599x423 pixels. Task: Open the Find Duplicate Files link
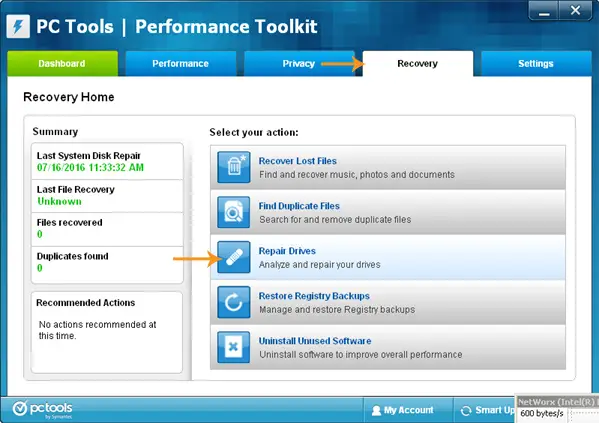(299, 206)
